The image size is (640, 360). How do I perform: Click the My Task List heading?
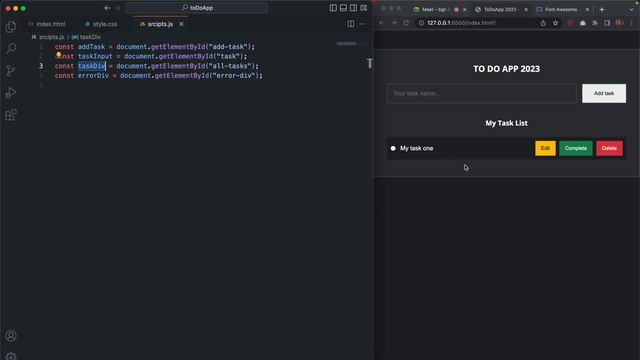point(506,123)
